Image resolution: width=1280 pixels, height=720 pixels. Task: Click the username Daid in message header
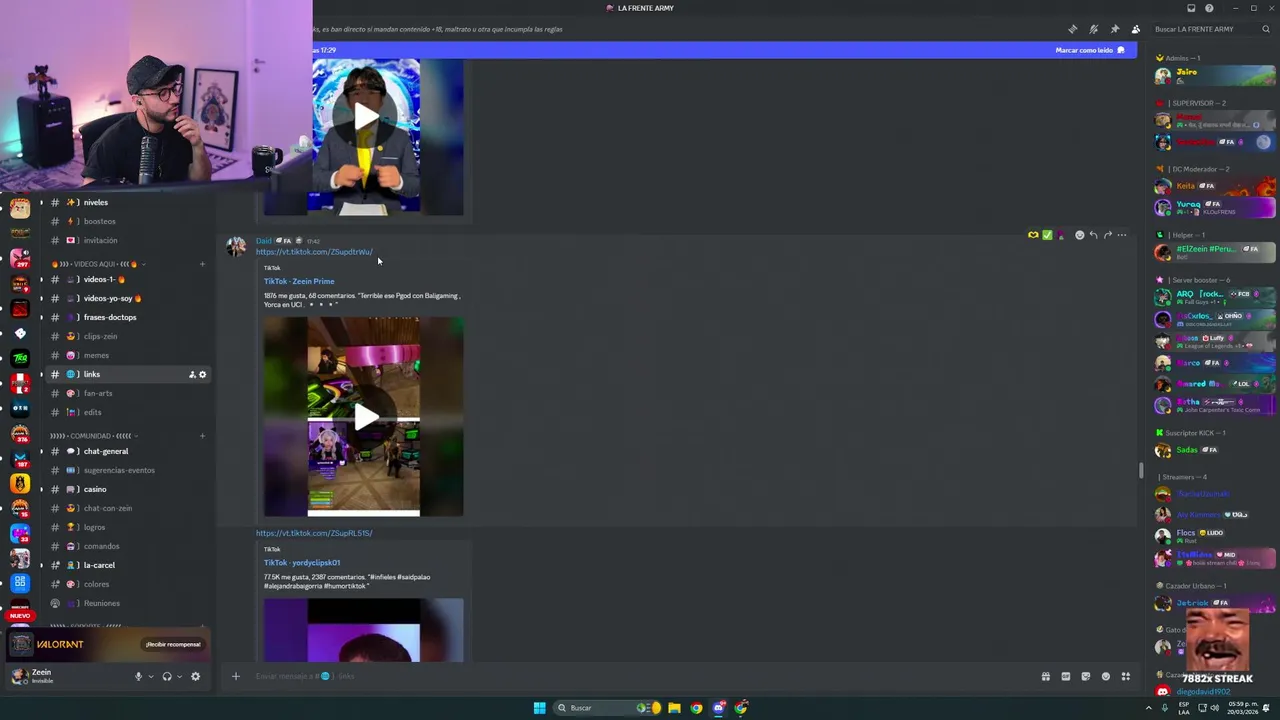pyautogui.click(x=263, y=240)
